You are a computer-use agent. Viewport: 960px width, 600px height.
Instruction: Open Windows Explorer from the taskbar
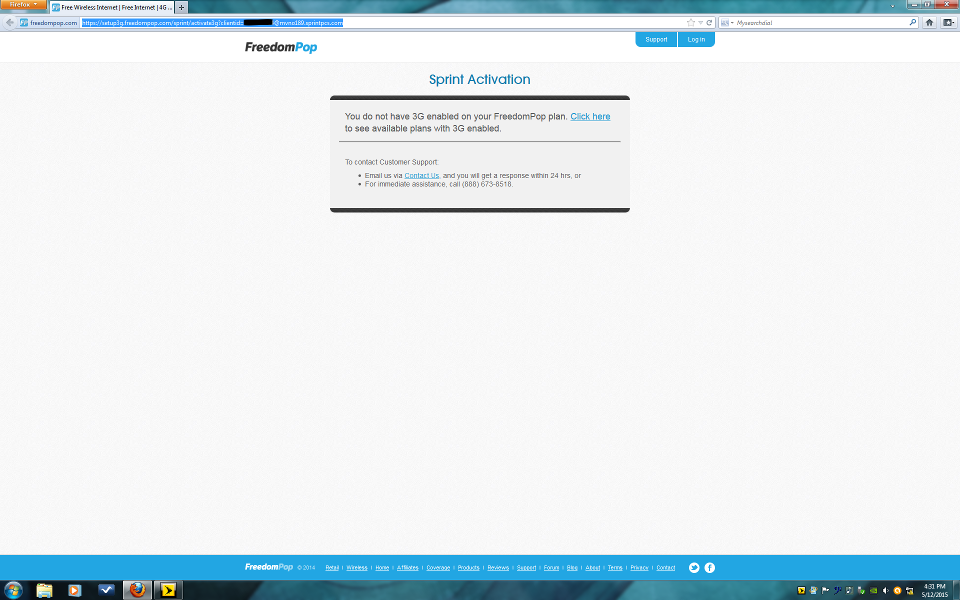pyautogui.click(x=44, y=590)
